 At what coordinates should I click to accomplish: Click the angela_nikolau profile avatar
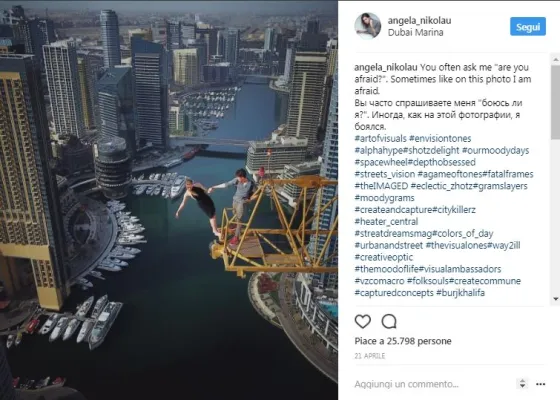[x=368, y=26]
